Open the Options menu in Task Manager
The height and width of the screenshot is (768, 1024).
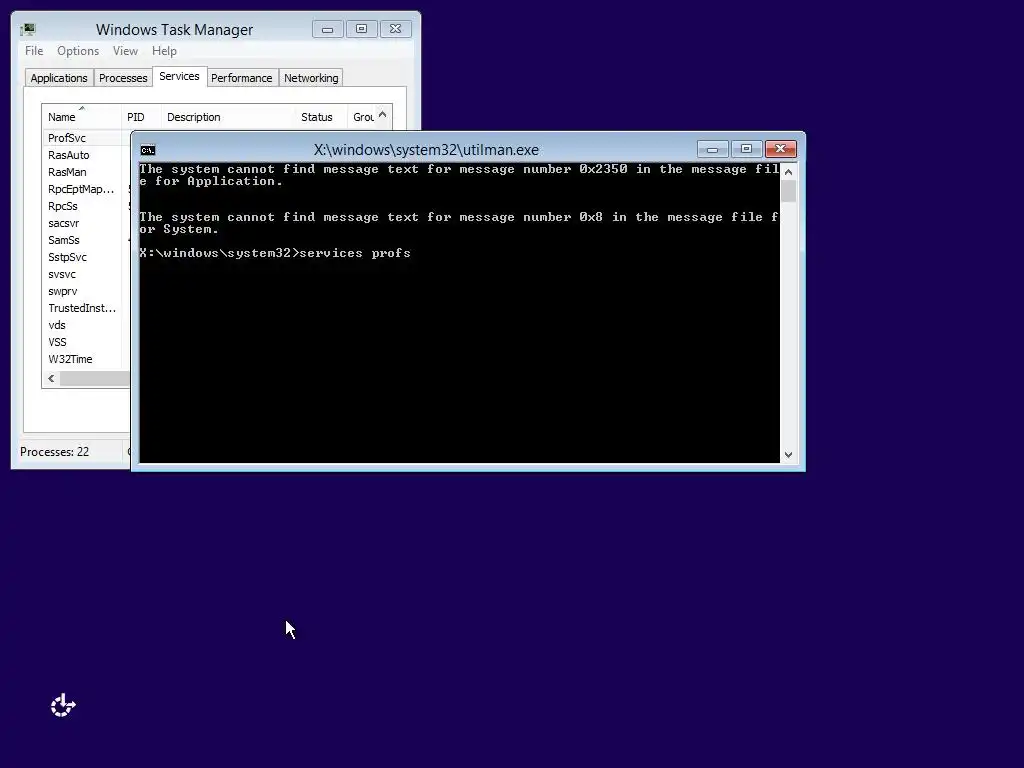(x=78, y=51)
